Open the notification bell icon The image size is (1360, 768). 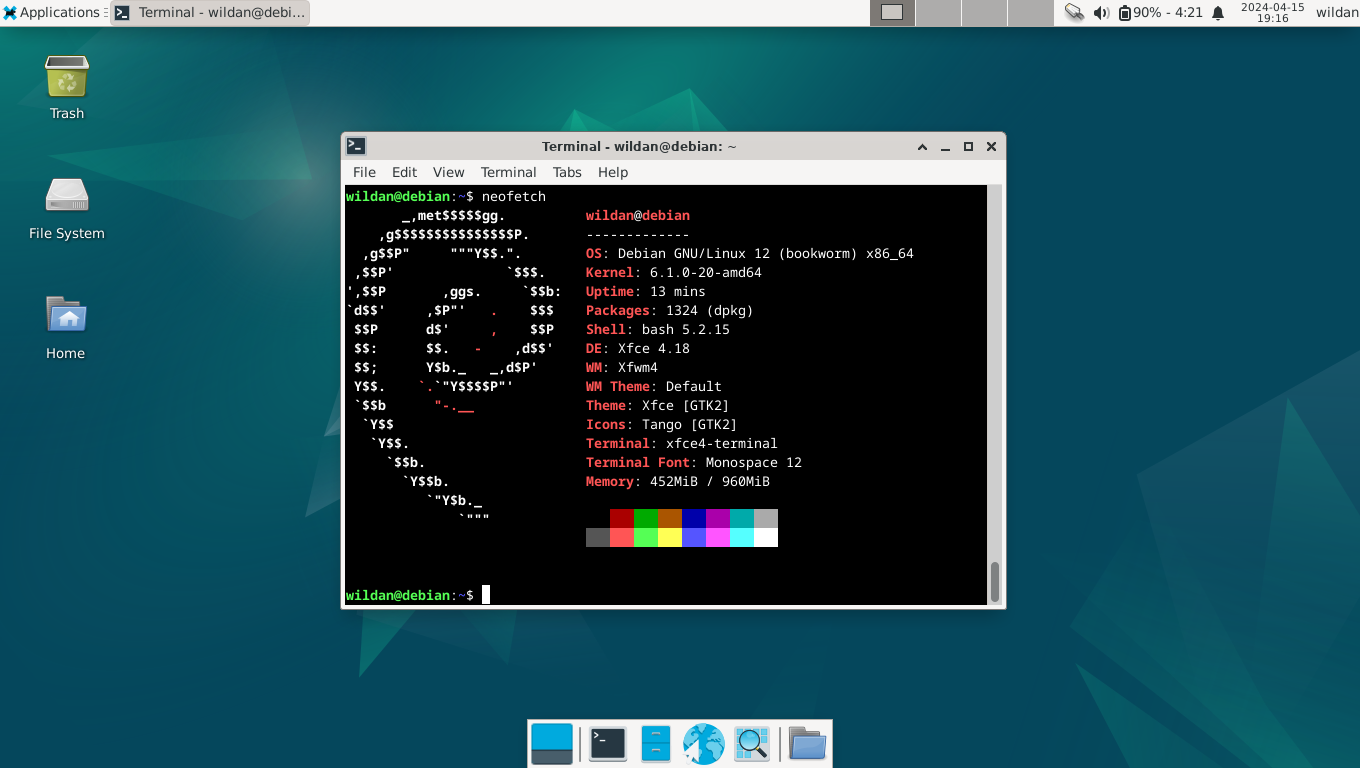pyautogui.click(x=1218, y=13)
